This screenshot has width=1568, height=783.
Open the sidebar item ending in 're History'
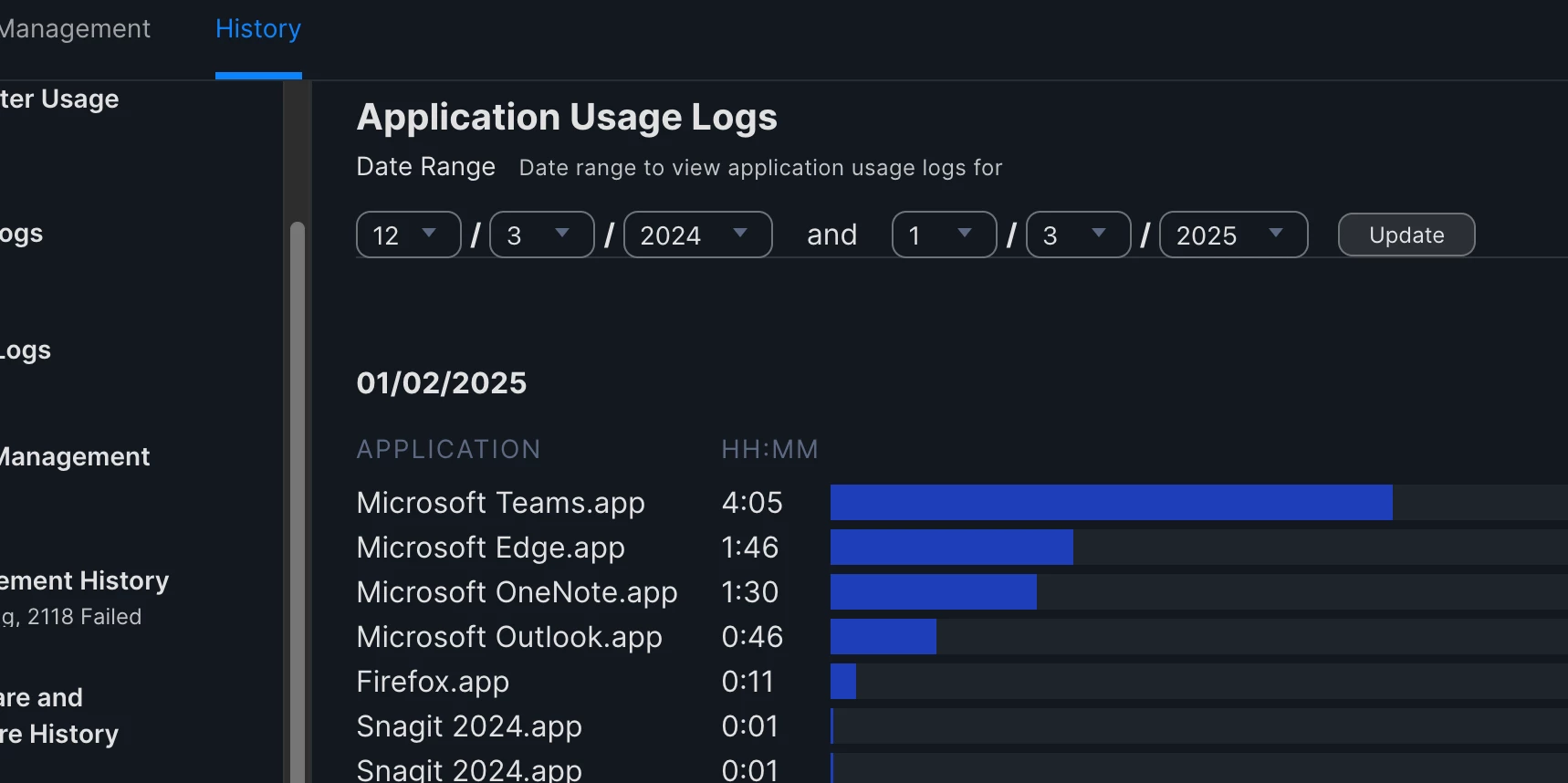click(x=59, y=715)
